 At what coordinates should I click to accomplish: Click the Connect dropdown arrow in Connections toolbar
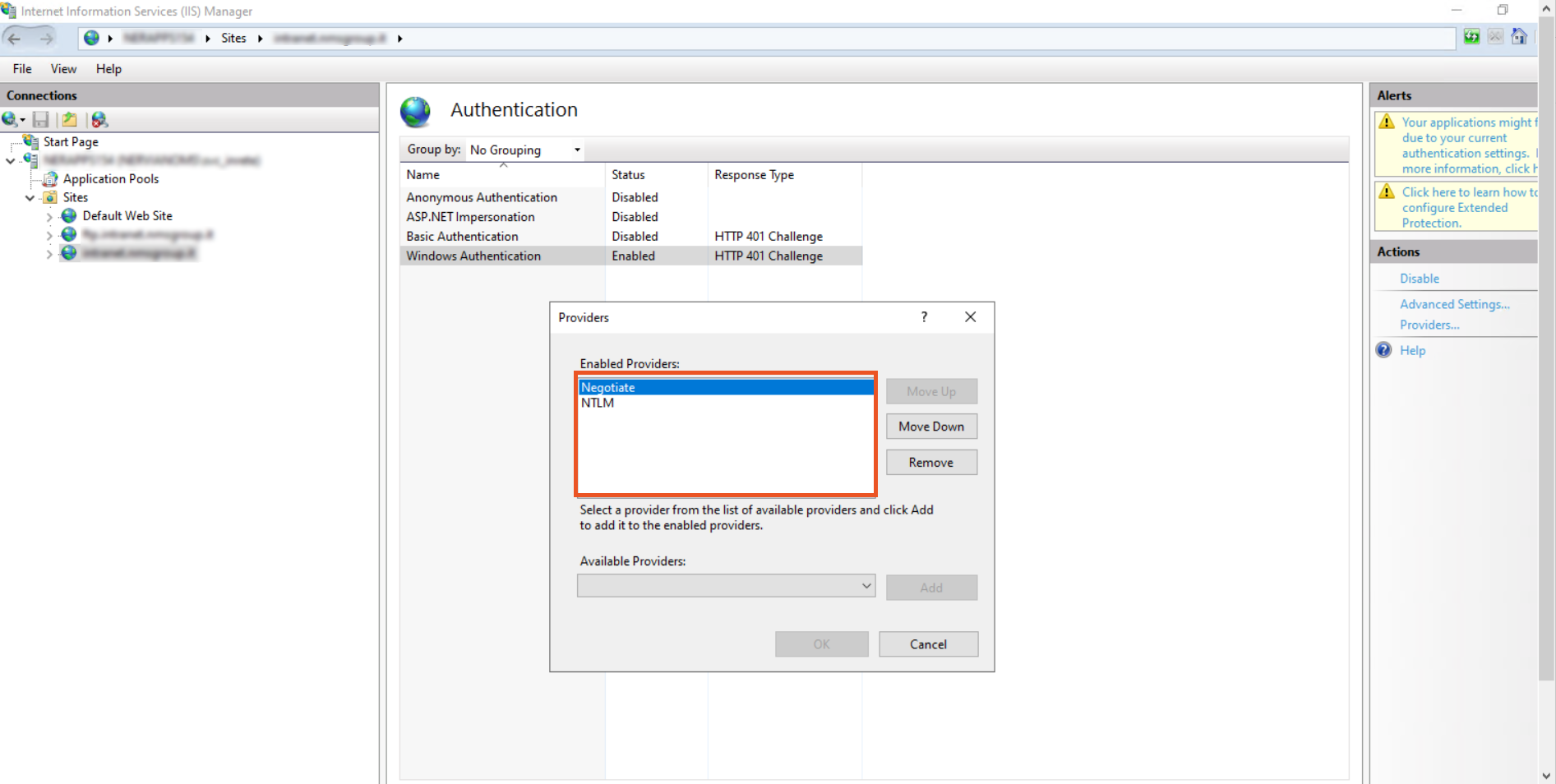[x=23, y=121]
